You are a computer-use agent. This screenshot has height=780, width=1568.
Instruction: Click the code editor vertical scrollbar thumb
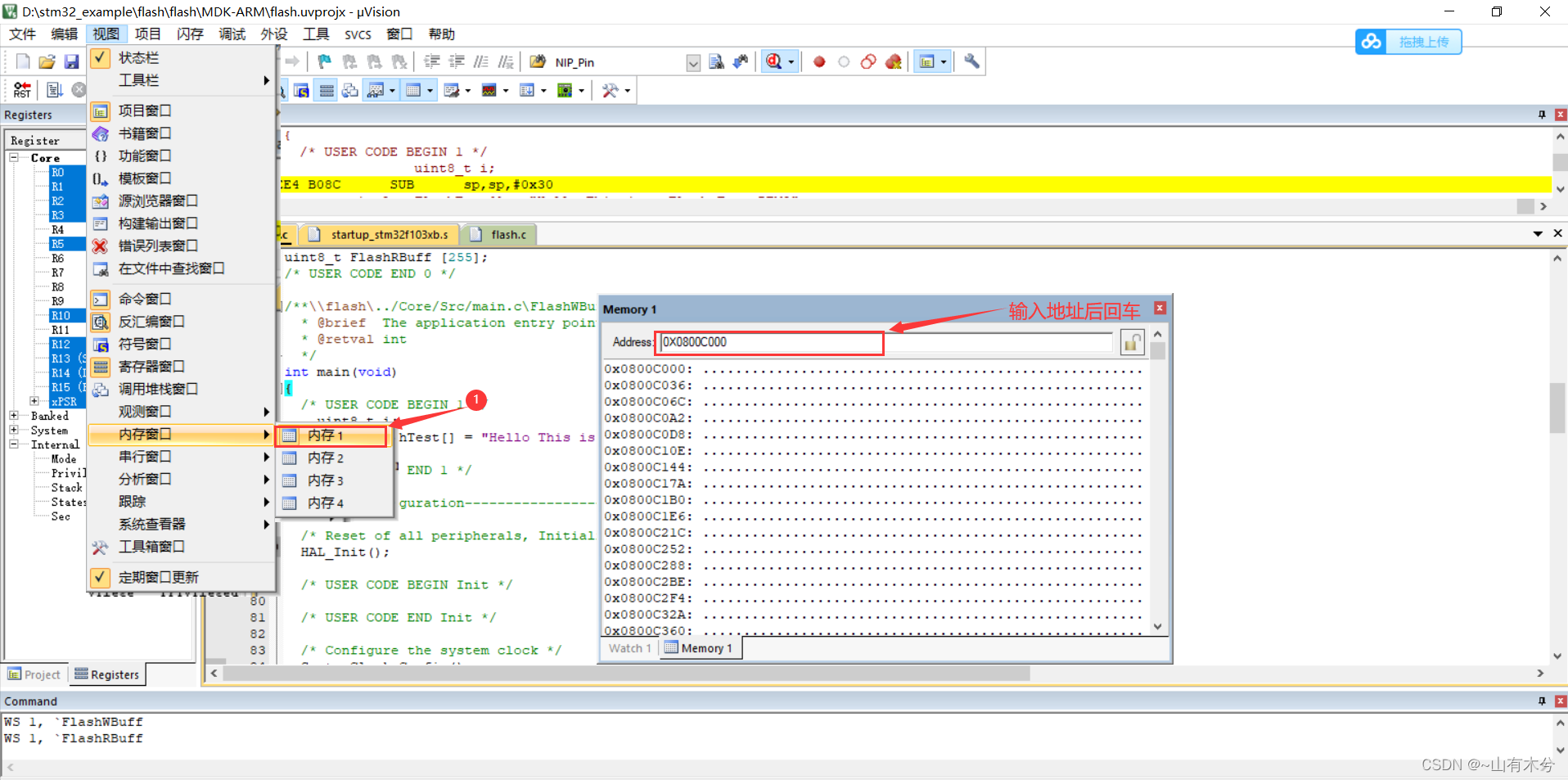pyautogui.click(x=1558, y=408)
